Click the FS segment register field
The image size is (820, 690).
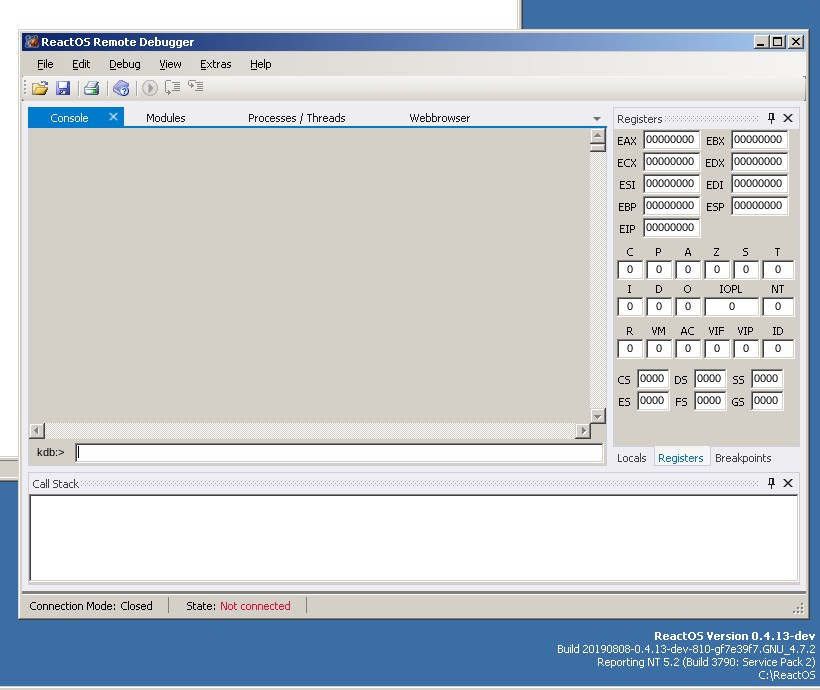coord(710,401)
